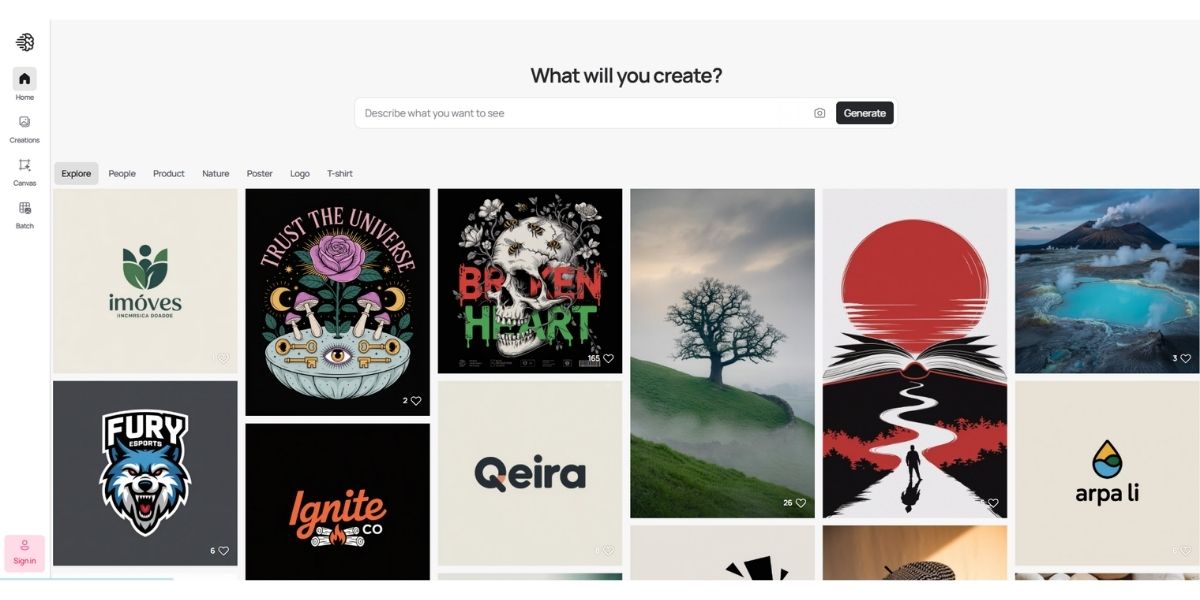Open the Batch sidebar icon
Screen dimensions: 1200x600
coord(24,208)
